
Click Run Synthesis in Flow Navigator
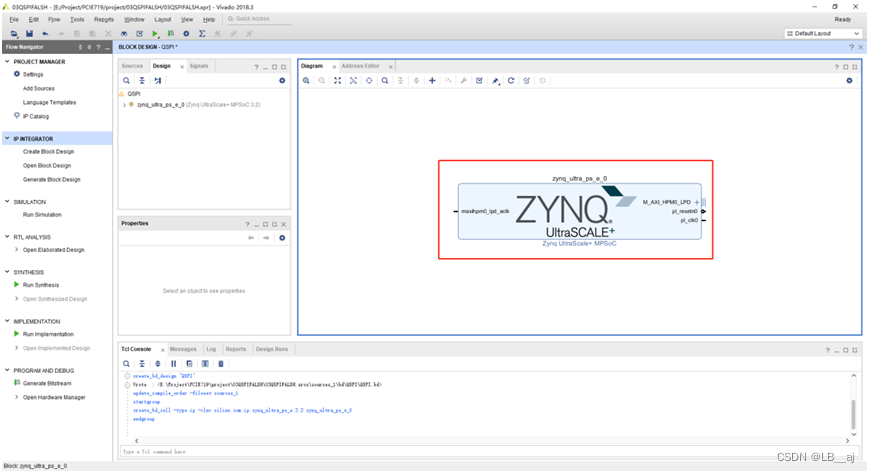[x=40, y=285]
